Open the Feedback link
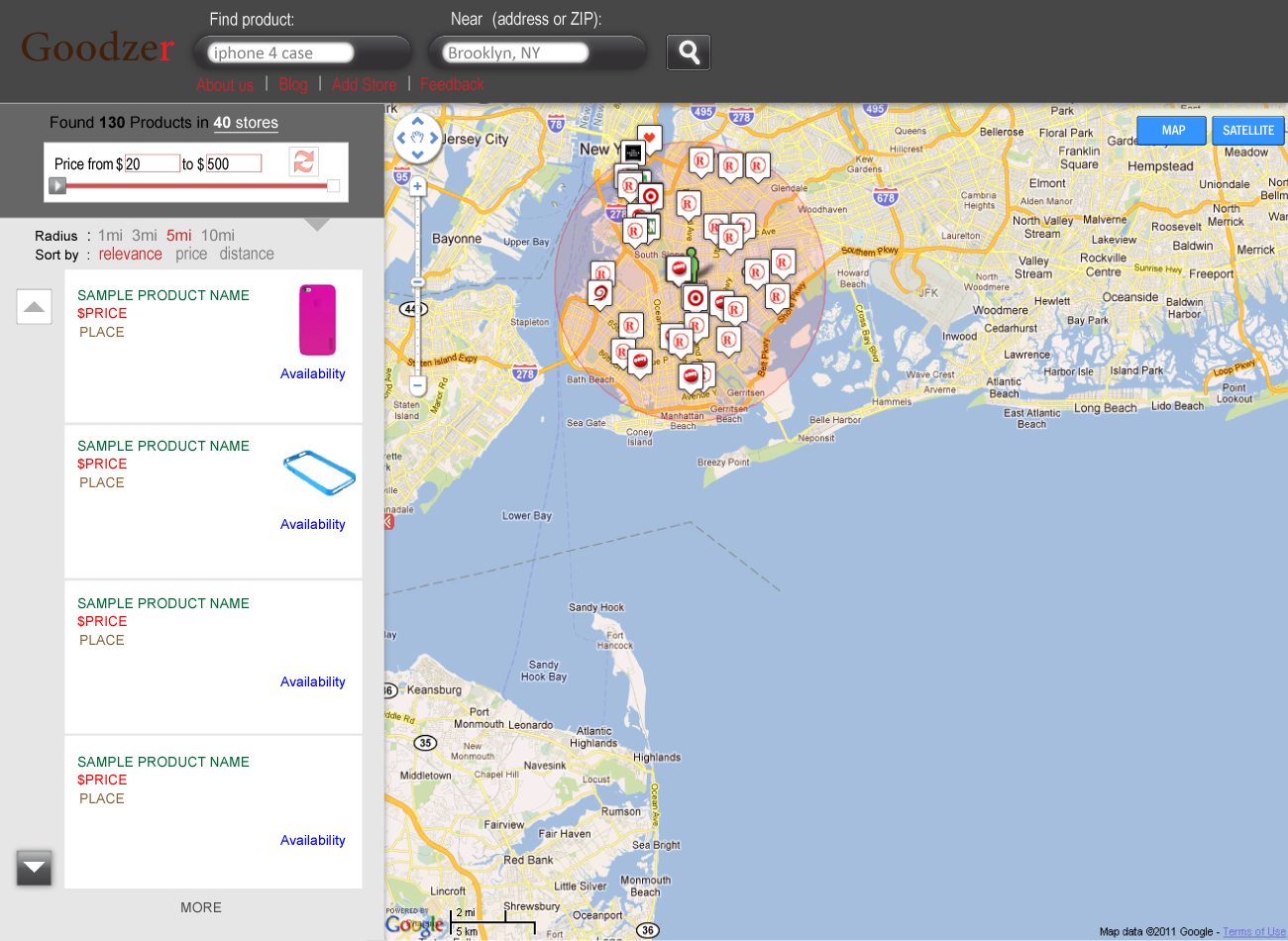 click(x=452, y=84)
